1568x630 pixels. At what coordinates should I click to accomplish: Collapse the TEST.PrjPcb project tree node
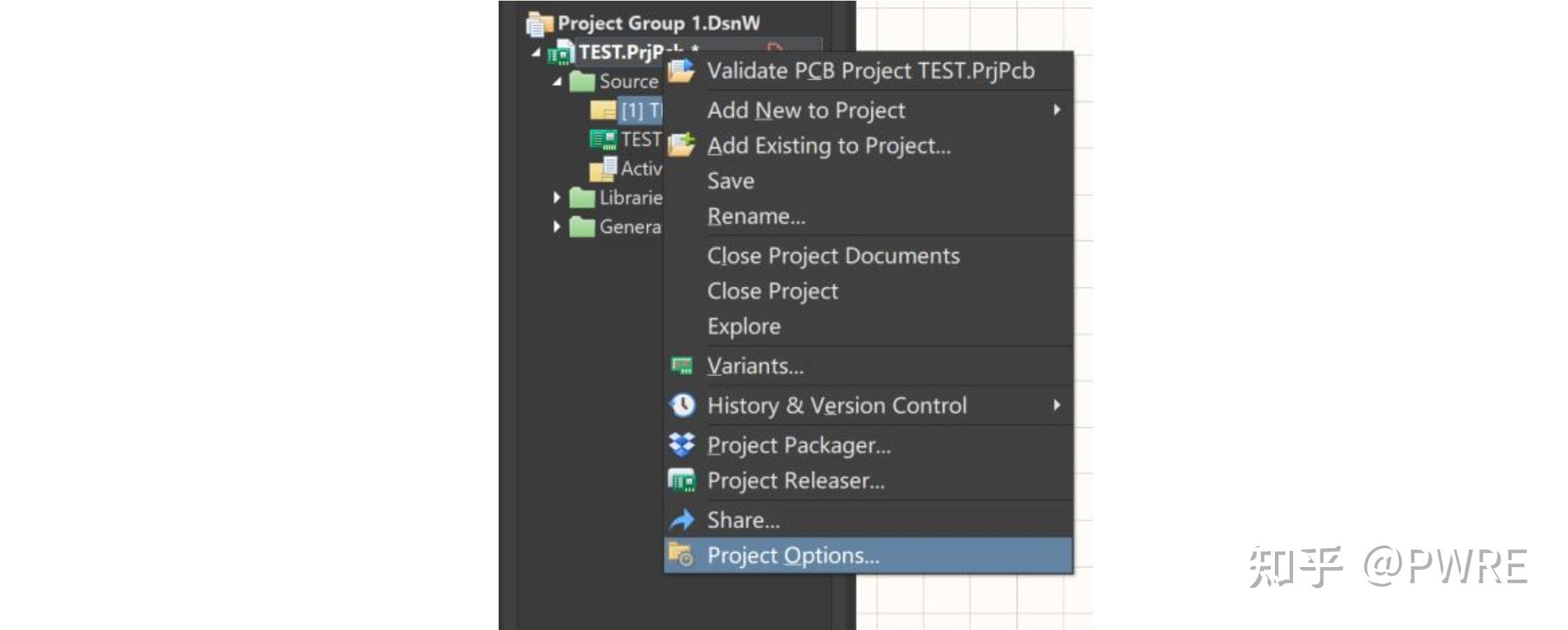(x=536, y=52)
